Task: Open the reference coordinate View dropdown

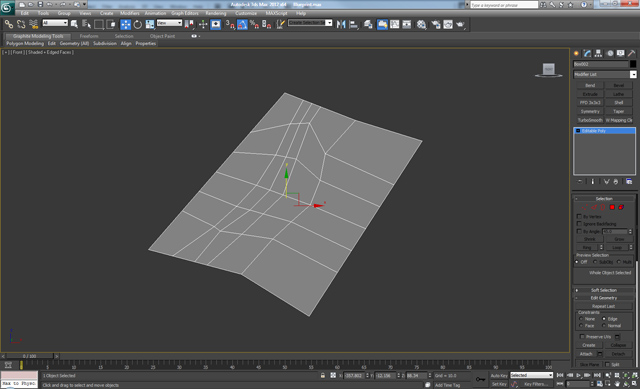Action: pyautogui.click(x=169, y=23)
